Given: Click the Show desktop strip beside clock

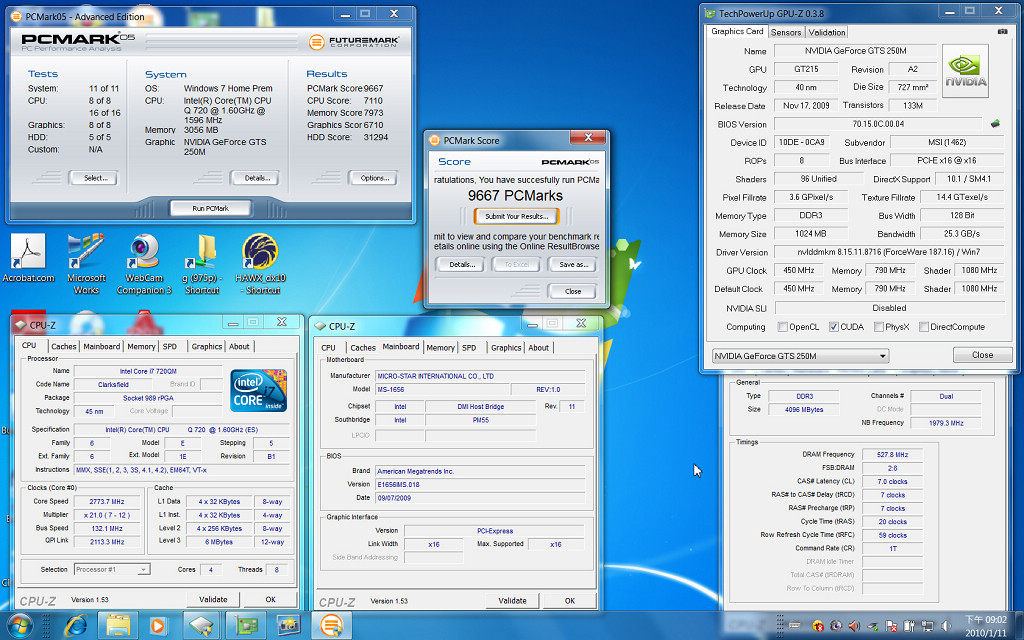Looking at the screenshot, I should coord(1019,626).
